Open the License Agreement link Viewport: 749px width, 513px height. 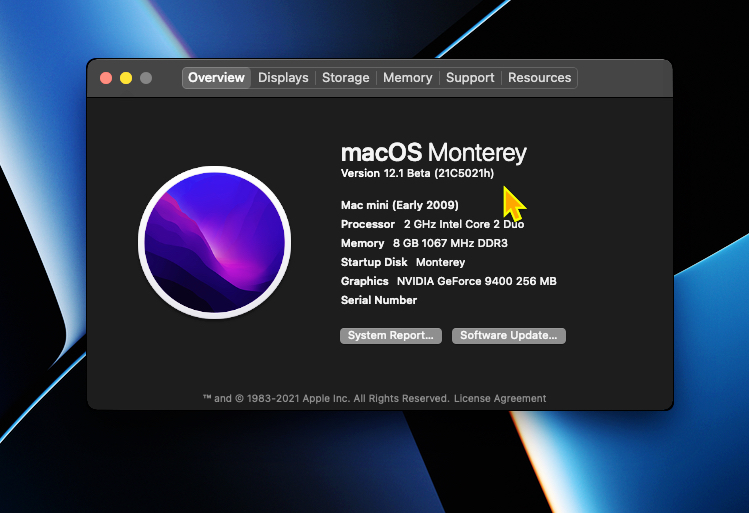[x=500, y=398]
